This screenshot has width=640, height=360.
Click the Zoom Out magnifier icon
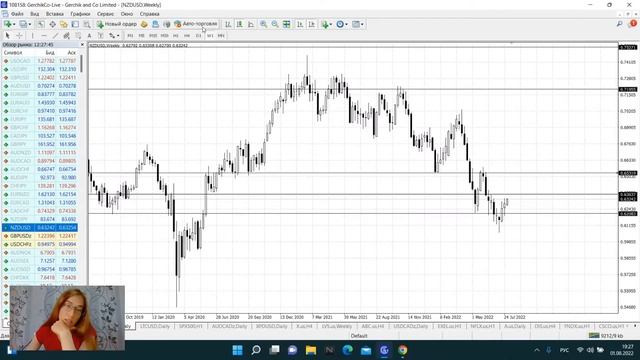[275, 24]
